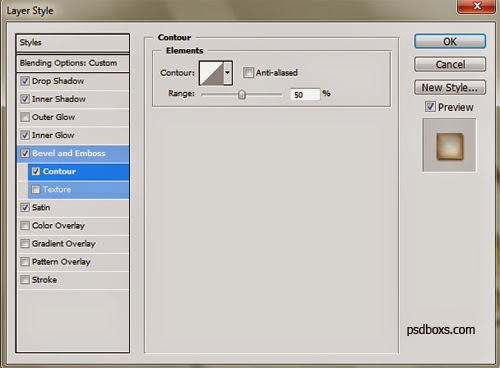500x368 pixels.
Task: Select the Contour label
Action: pyautogui.click(x=59, y=171)
